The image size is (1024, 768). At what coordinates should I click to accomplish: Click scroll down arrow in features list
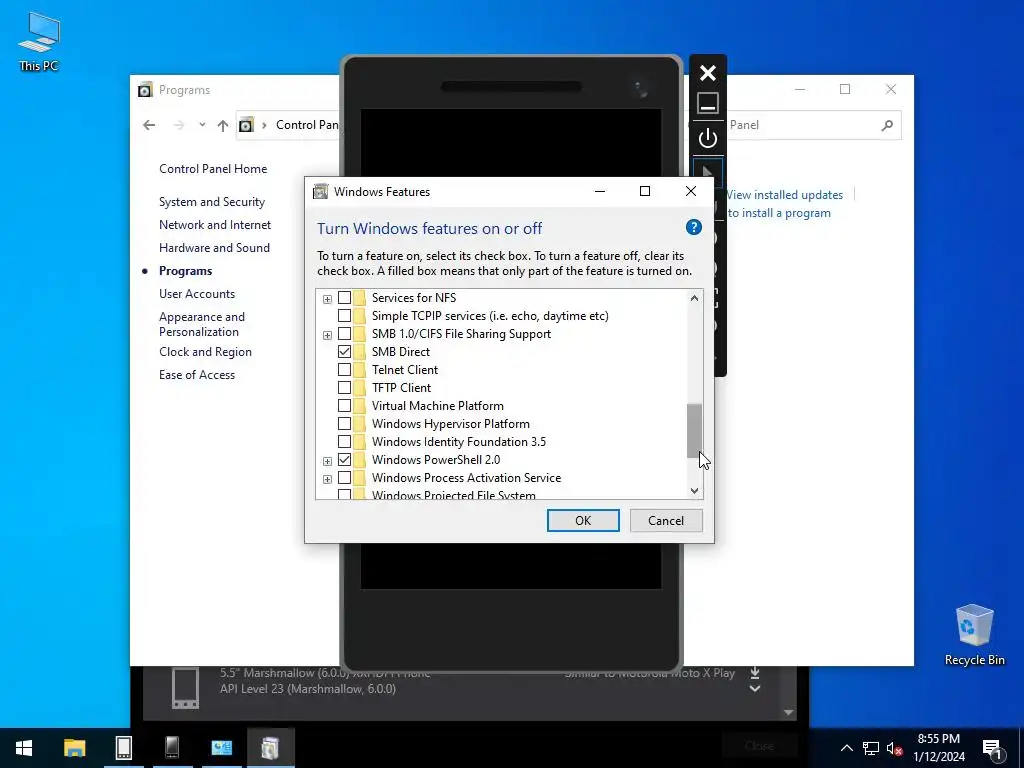pyautogui.click(x=694, y=490)
